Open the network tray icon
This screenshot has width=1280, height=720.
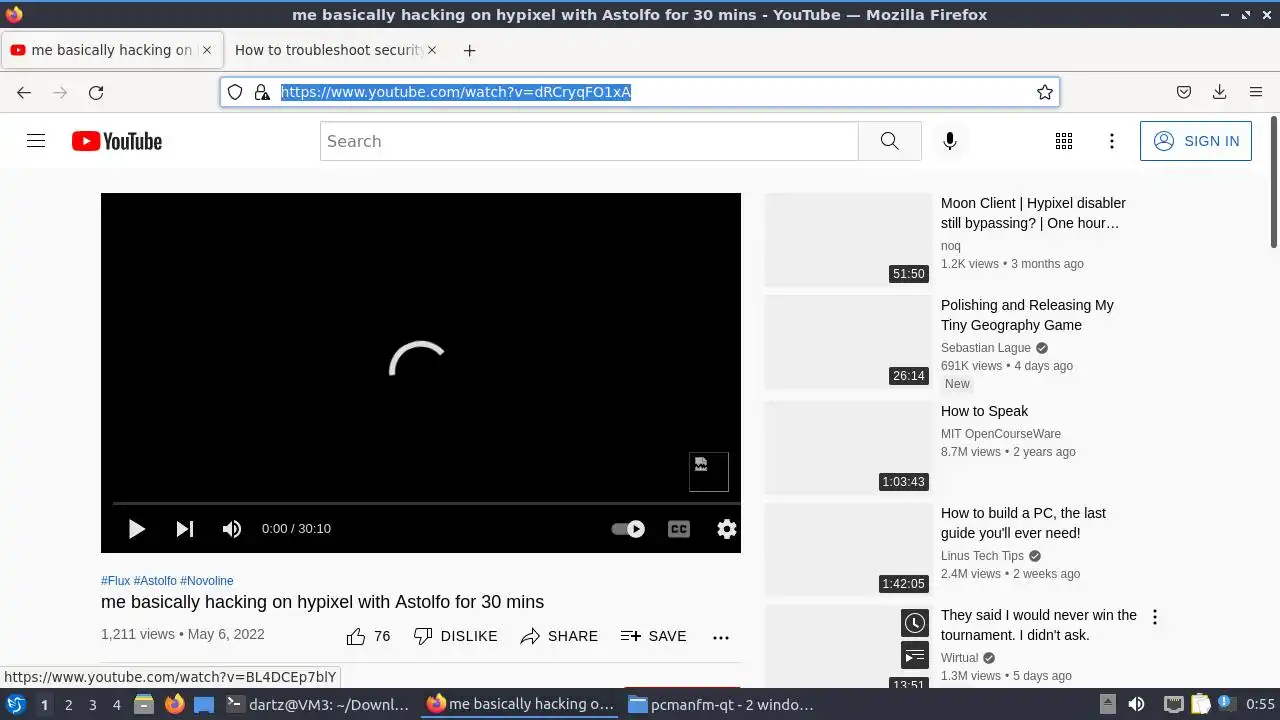coord(1174,705)
